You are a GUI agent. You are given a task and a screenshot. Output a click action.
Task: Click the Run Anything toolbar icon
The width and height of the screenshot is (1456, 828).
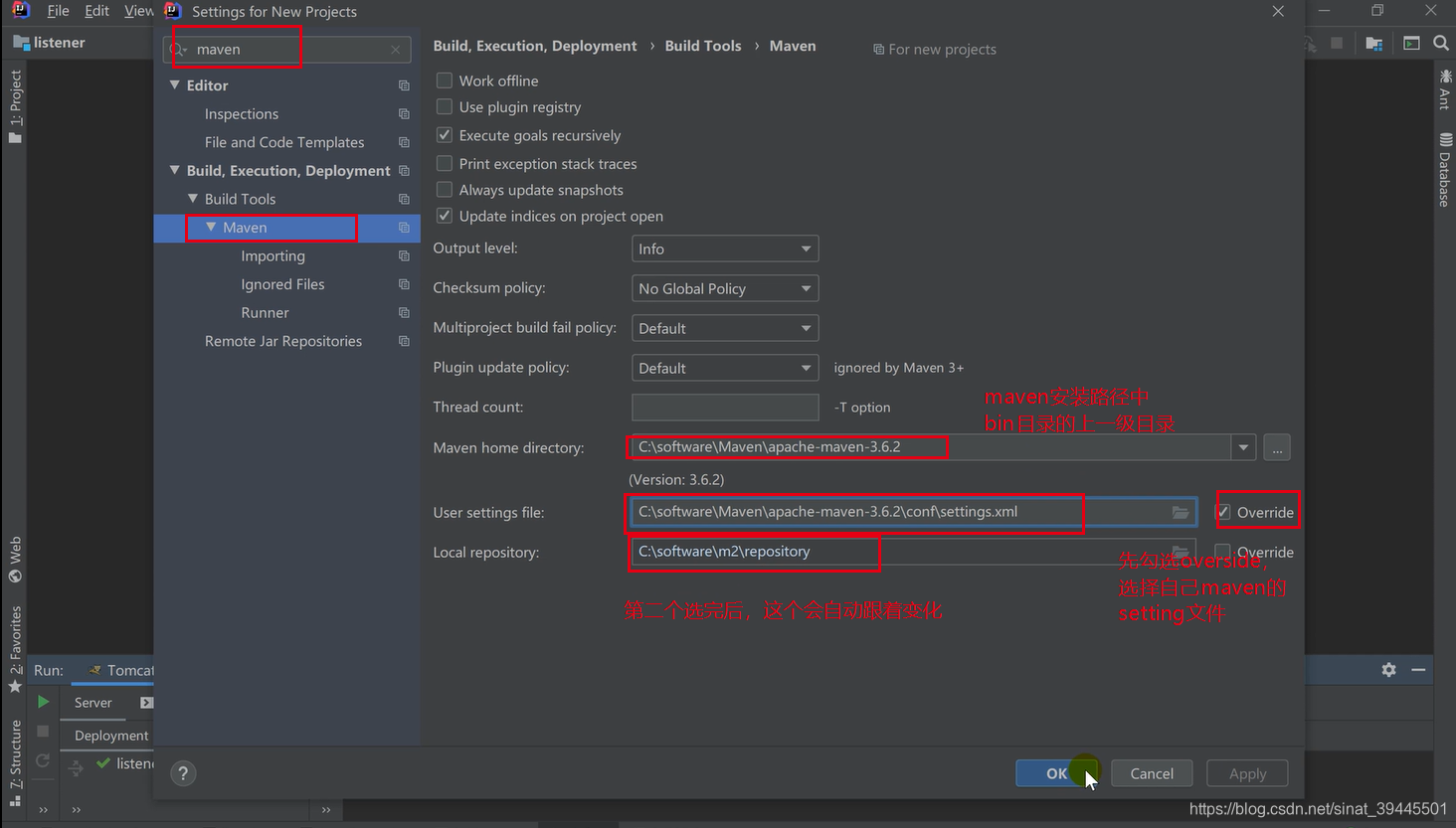1411,43
